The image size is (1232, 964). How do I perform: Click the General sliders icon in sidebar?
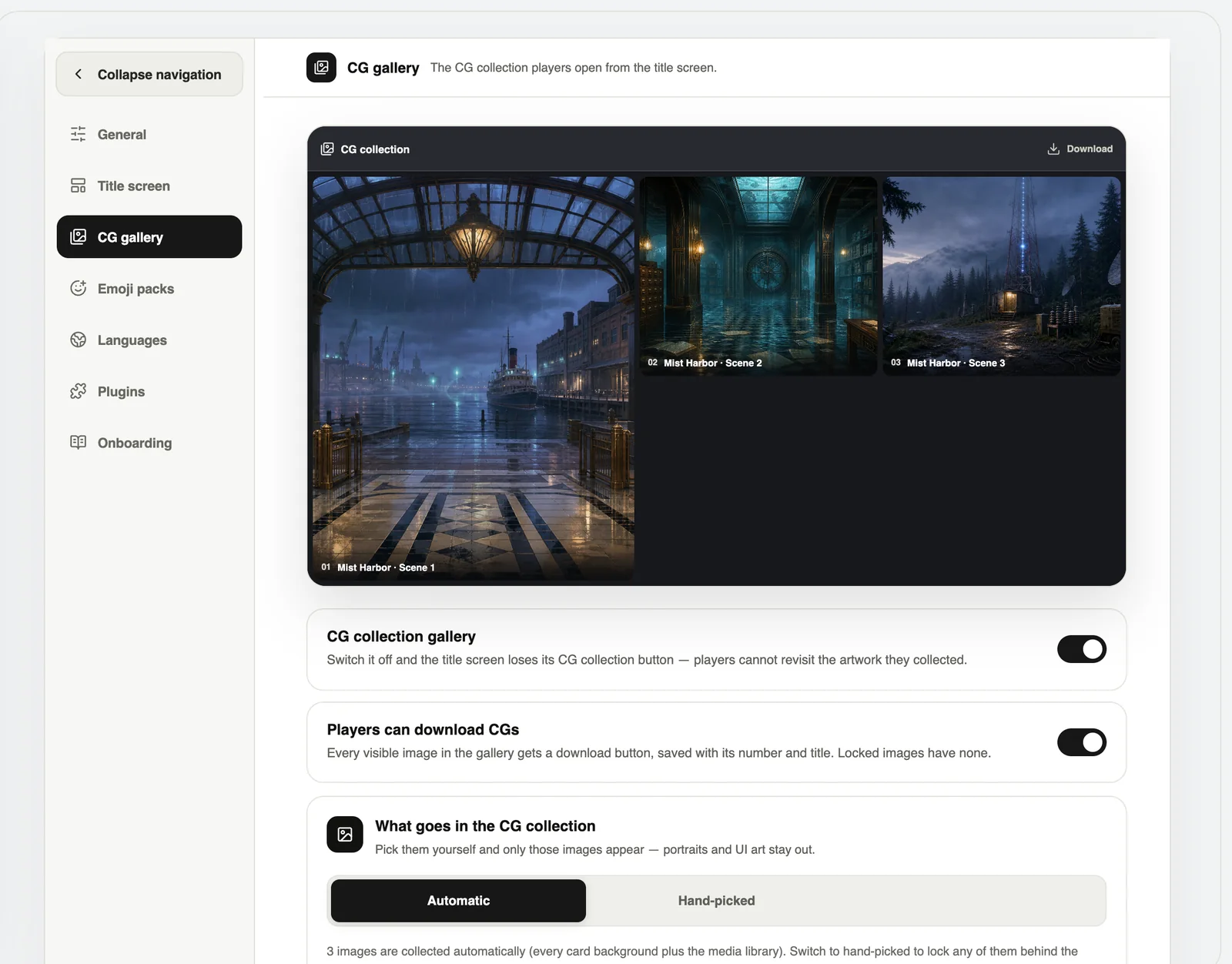tap(78, 134)
